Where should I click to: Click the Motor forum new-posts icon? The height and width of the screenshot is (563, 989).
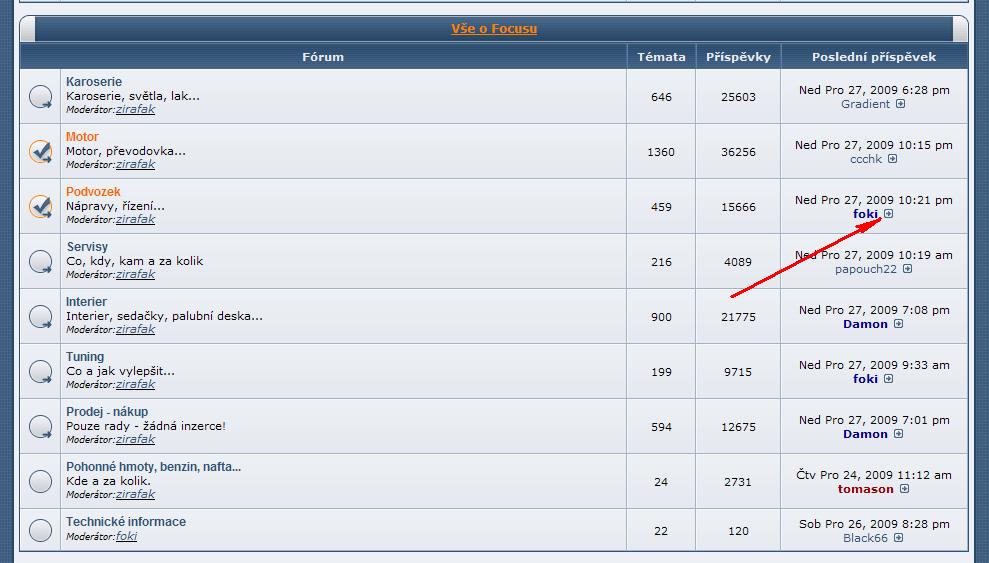coord(40,152)
